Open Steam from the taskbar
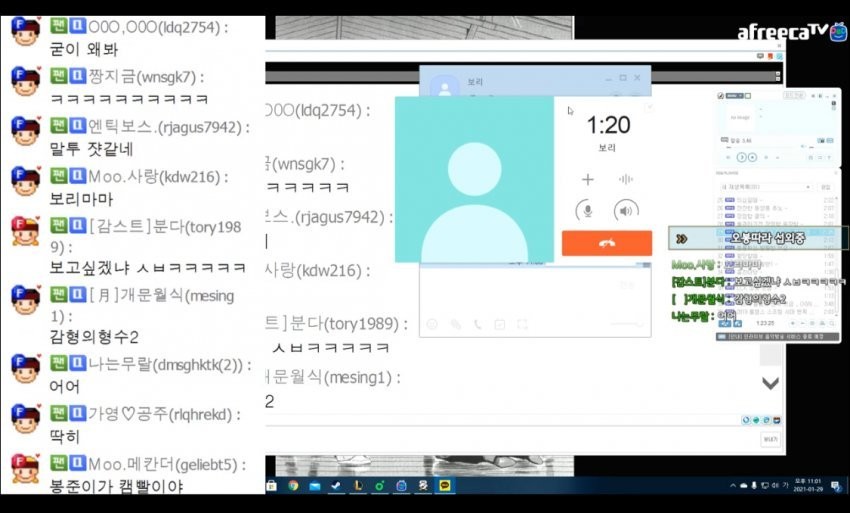The width and height of the screenshot is (850, 513). coord(336,485)
